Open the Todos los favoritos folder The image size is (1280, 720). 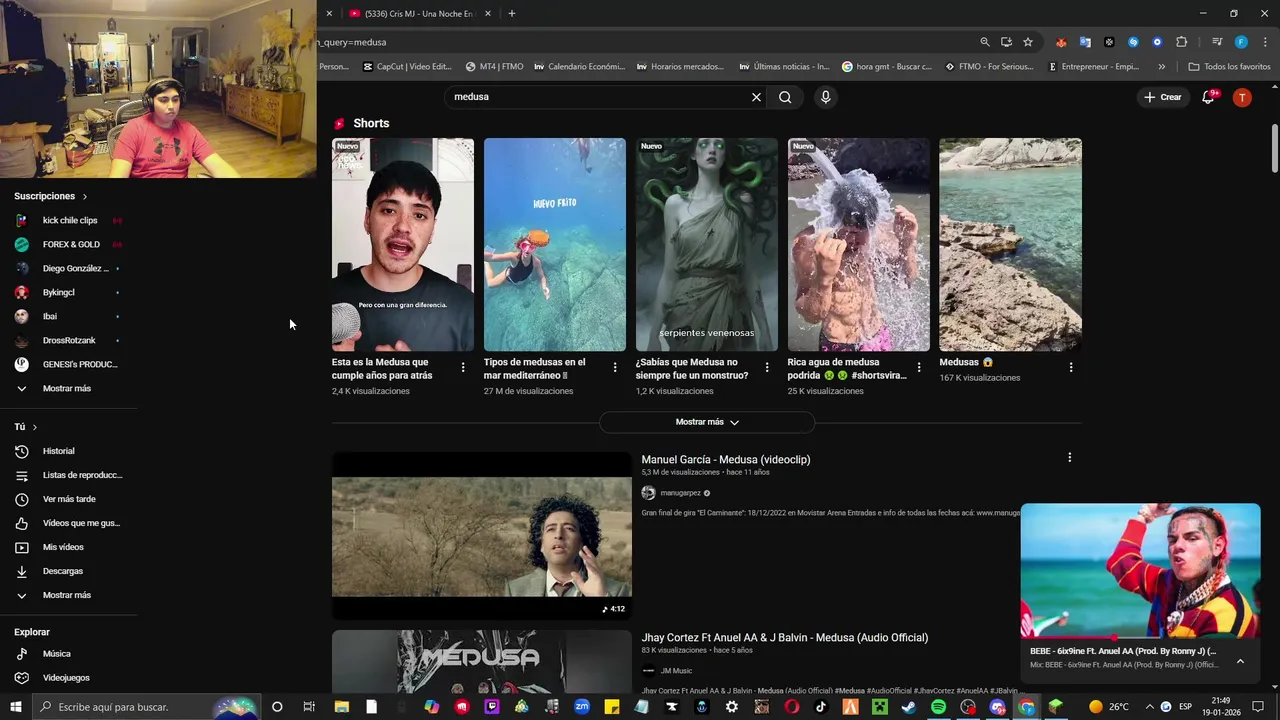coord(1229,67)
